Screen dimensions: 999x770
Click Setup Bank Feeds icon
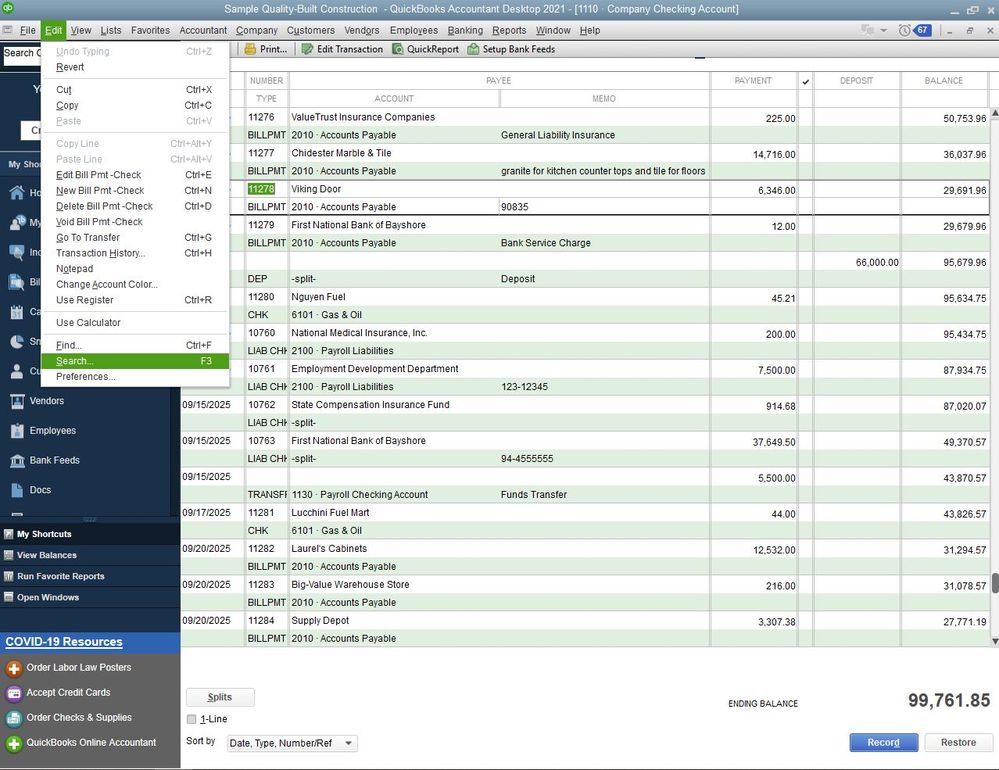473,49
